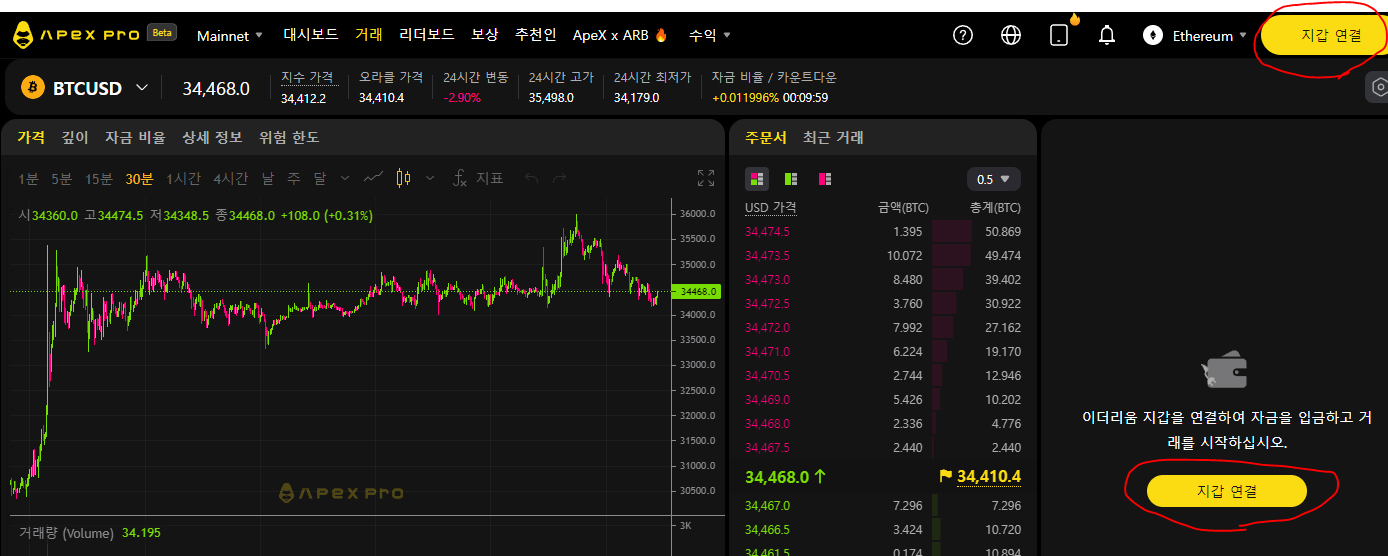Show combined buy and sell order book view
The width and height of the screenshot is (1388, 556).
757,179
